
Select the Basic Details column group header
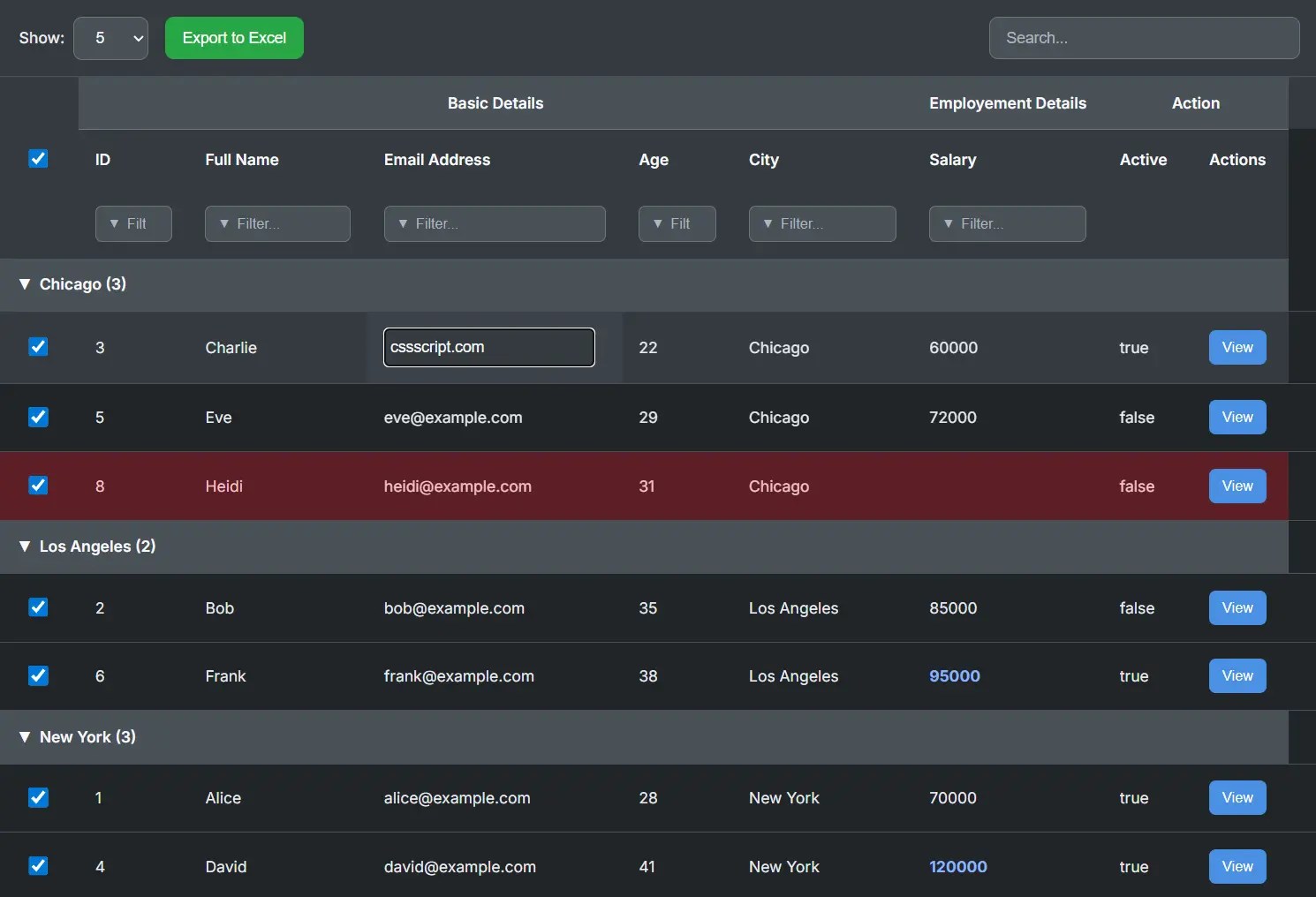495,103
